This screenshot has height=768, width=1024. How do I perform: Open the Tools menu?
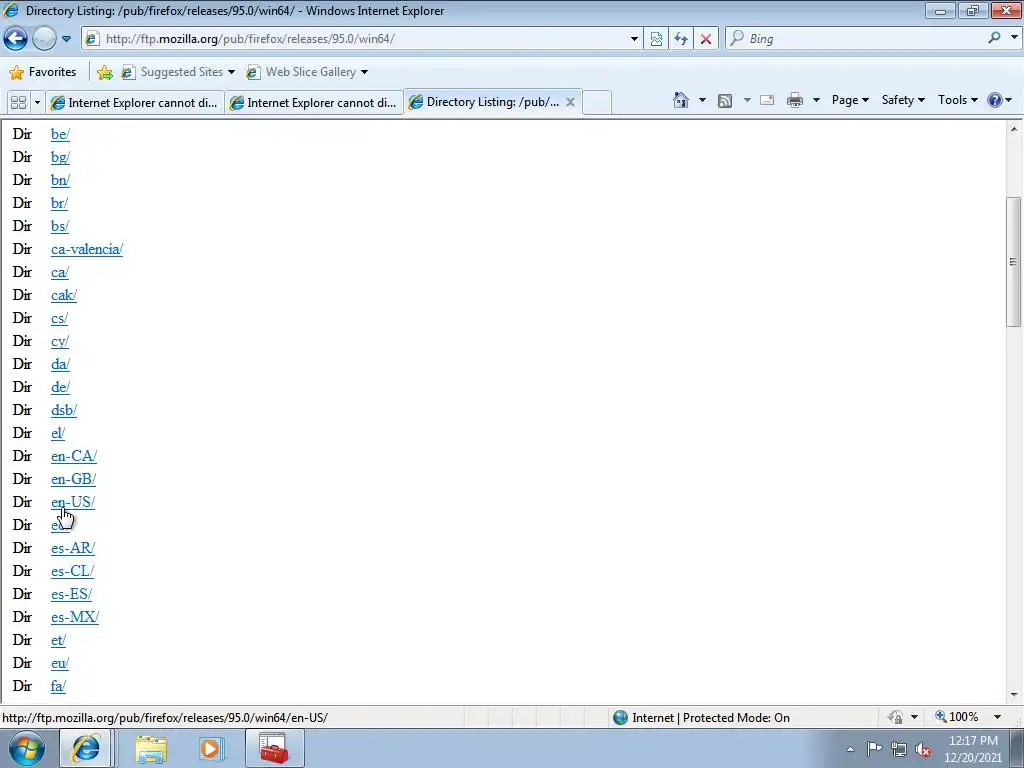[957, 100]
